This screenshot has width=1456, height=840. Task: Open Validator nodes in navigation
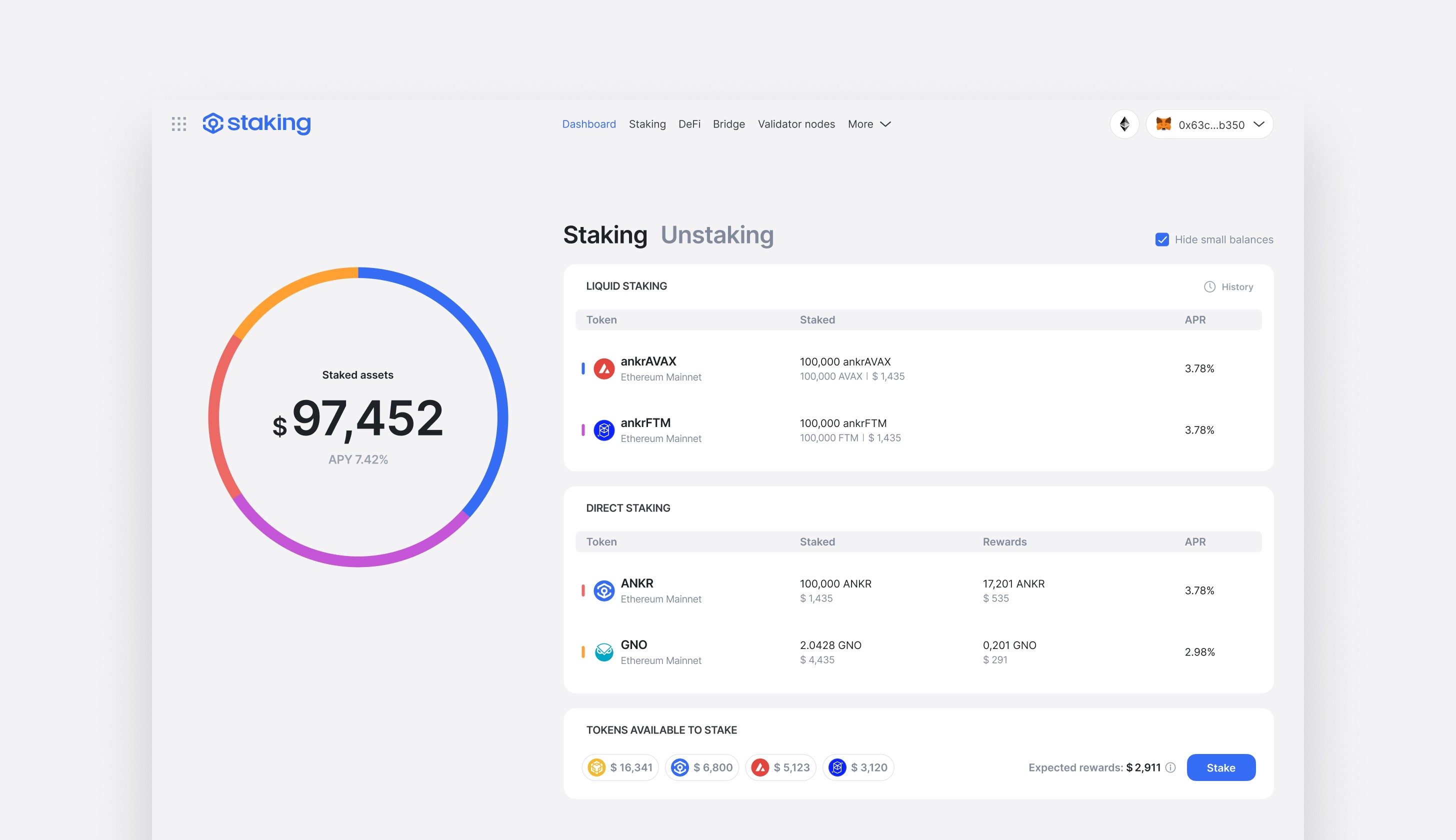point(796,124)
